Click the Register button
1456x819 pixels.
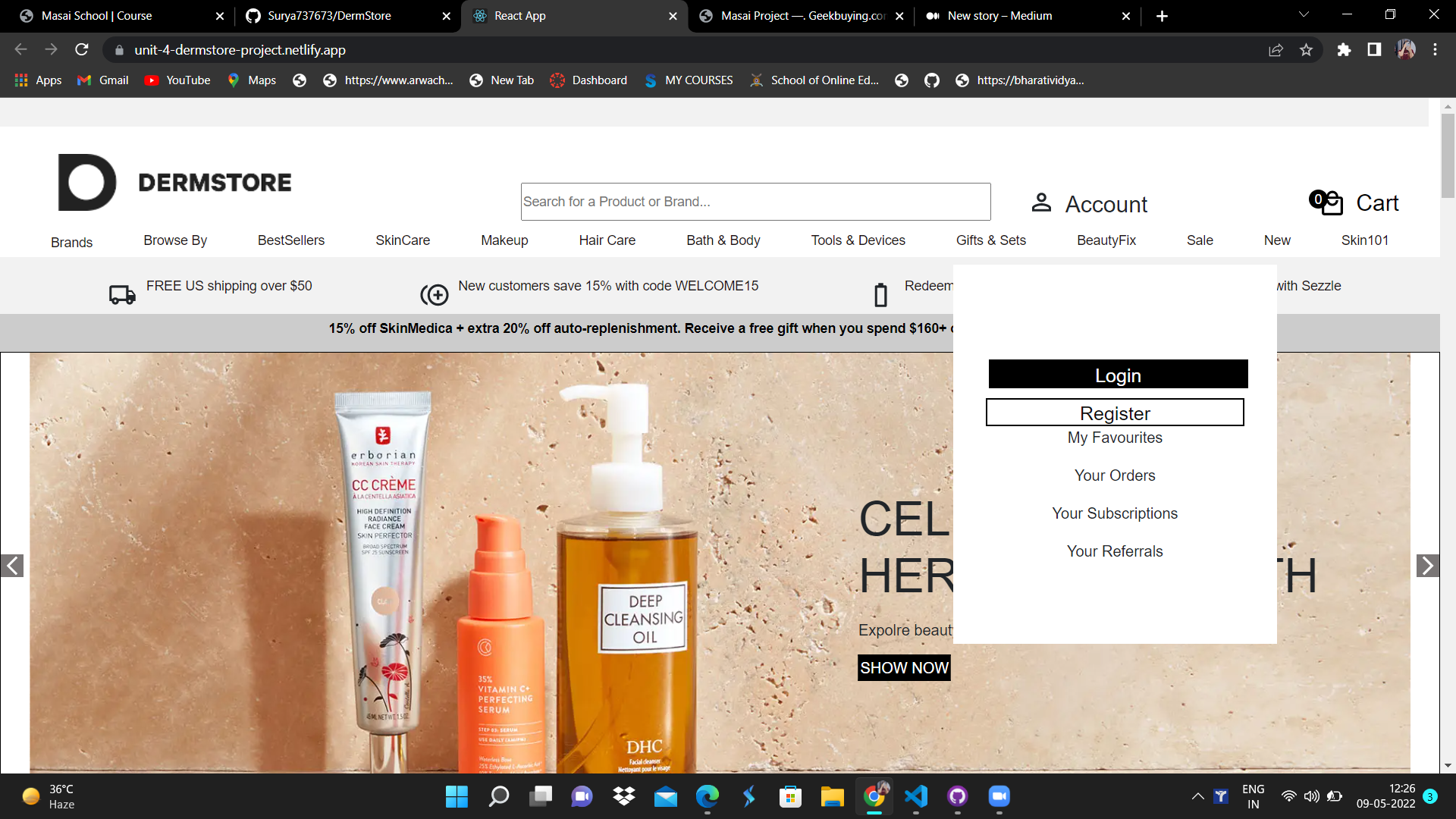pos(1115,413)
